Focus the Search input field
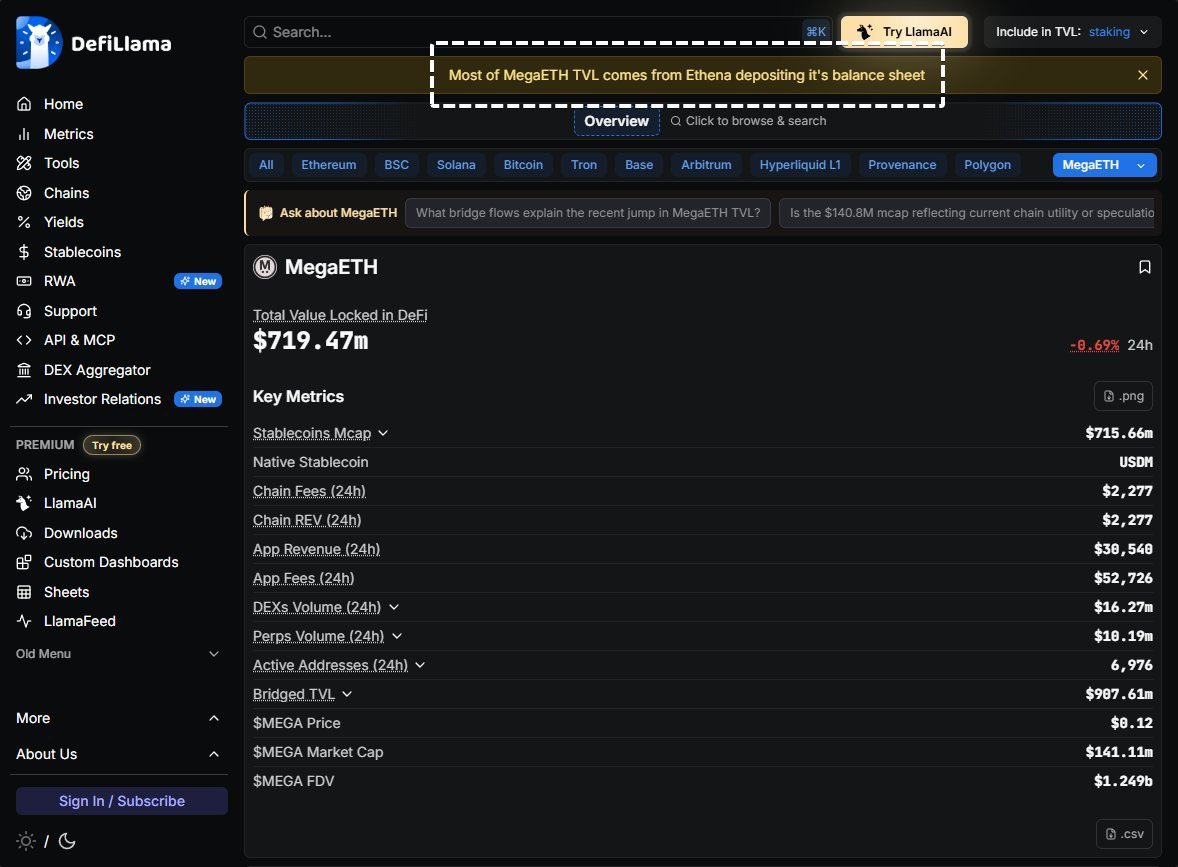 click(x=537, y=32)
